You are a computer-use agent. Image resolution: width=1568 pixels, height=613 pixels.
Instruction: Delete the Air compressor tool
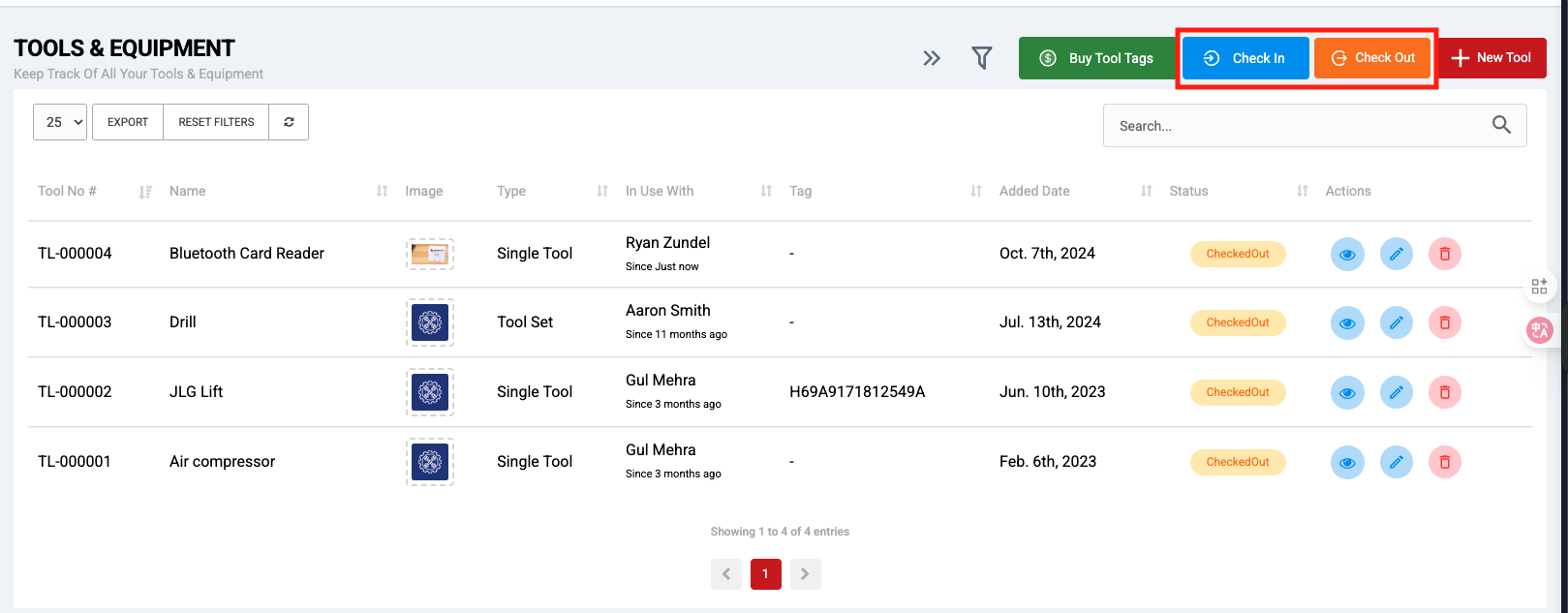point(1444,462)
